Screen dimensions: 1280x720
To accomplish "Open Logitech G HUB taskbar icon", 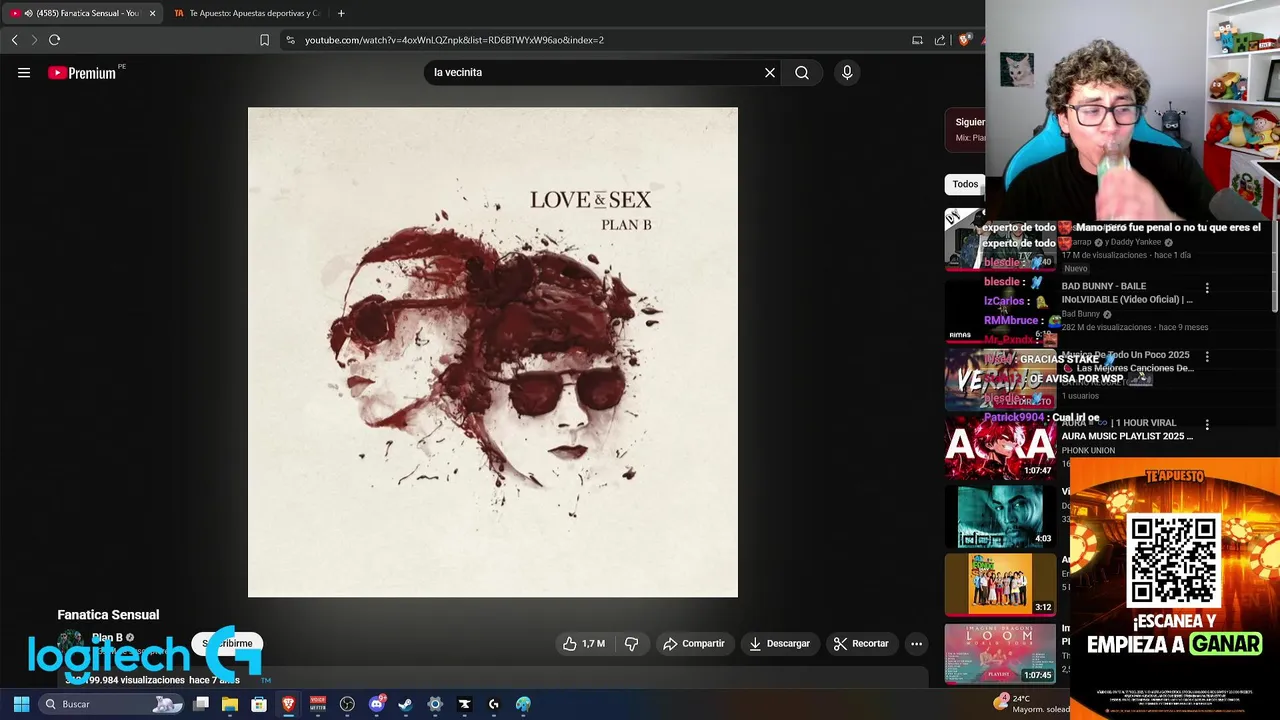I will [x=494, y=704].
